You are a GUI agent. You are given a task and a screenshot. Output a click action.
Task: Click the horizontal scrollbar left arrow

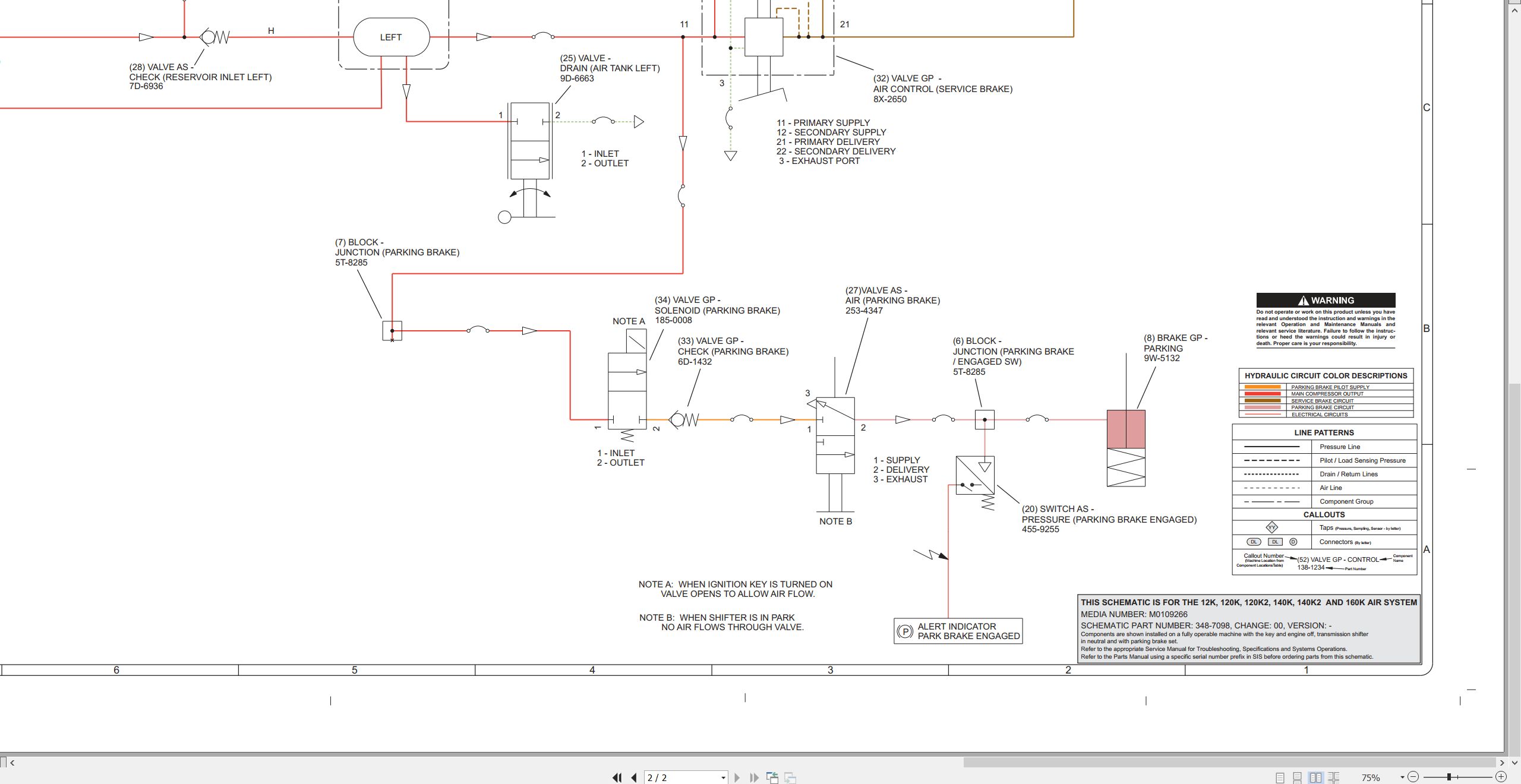pos(12,763)
